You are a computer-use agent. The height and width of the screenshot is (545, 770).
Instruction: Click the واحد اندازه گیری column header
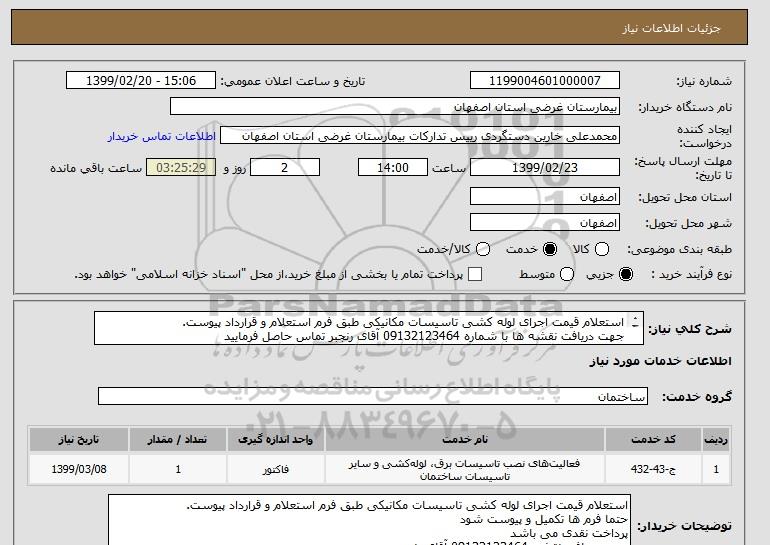pos(275,439)
